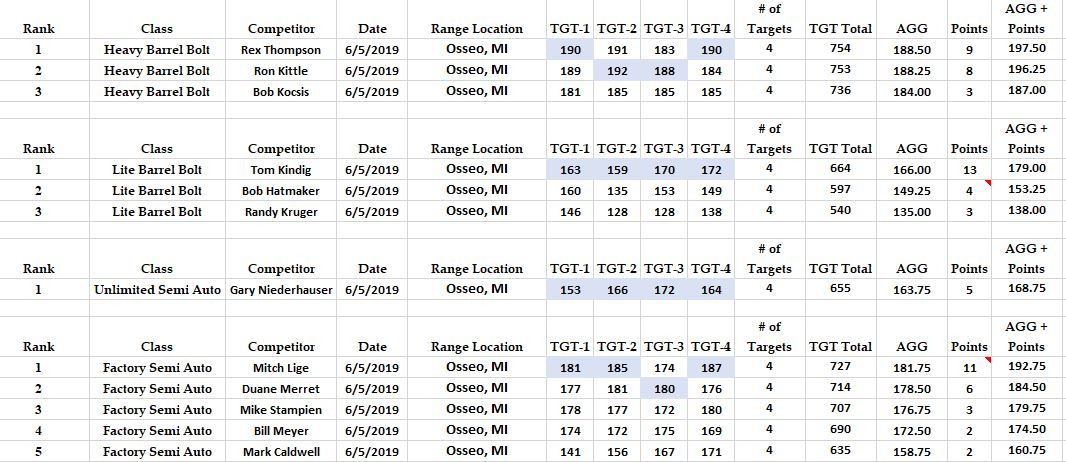Click Randy Kruger's AGG + Points 138.00
Screen dimensions: 1066x462
point(1026,211)
